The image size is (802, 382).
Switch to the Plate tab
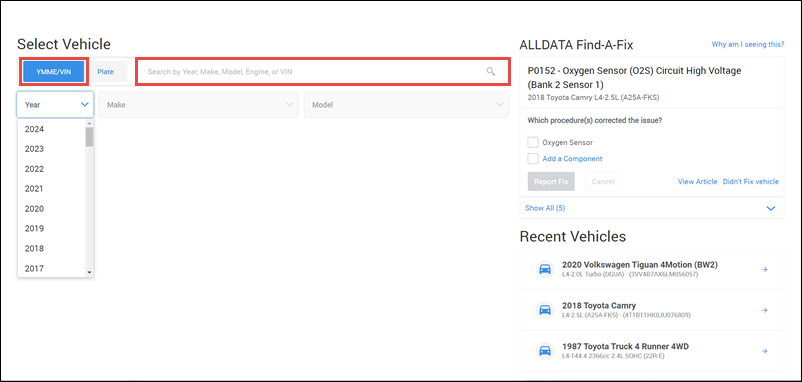tap(105, 72)
